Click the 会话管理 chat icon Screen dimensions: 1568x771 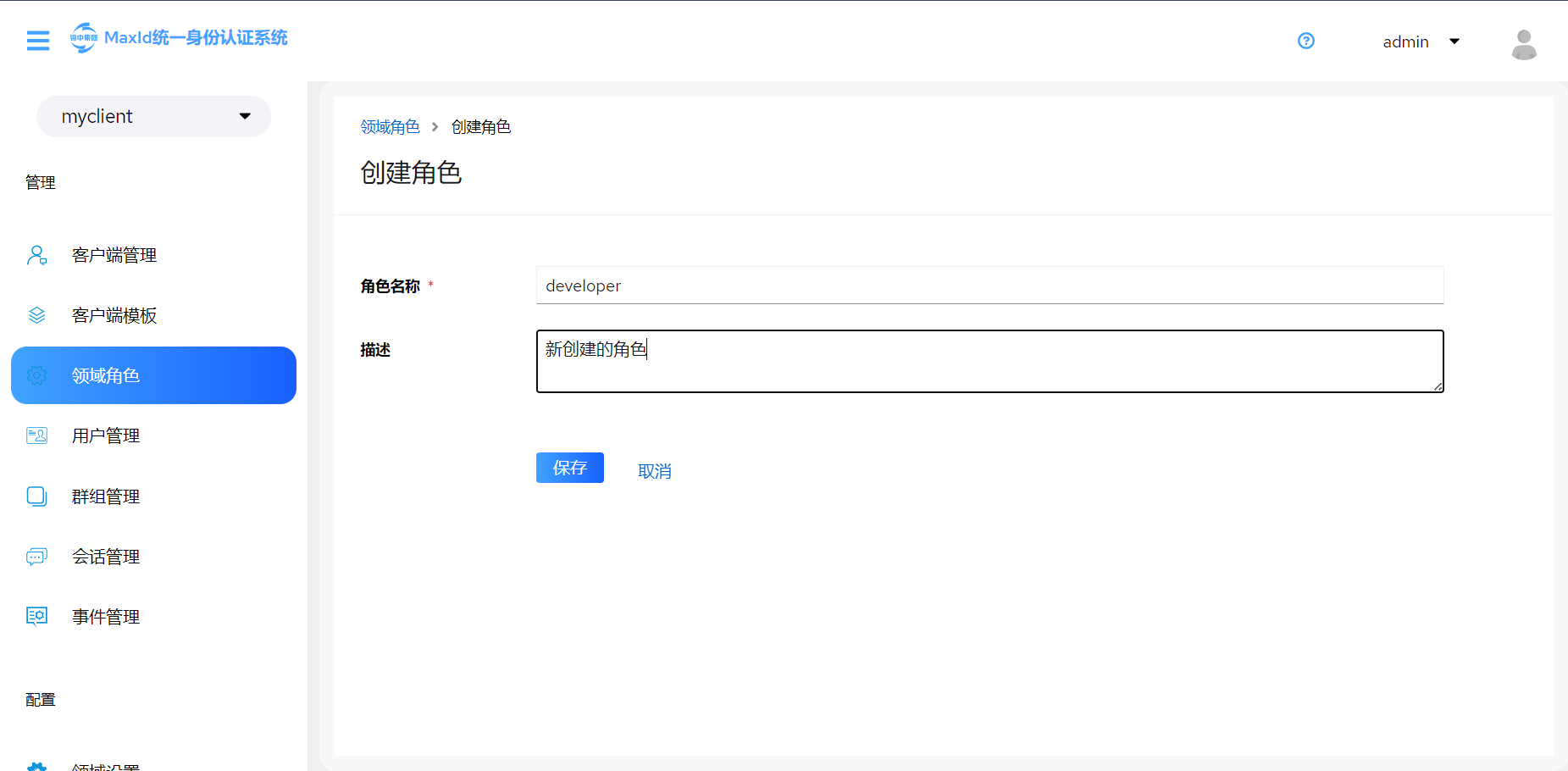click(x=37, y=557)
